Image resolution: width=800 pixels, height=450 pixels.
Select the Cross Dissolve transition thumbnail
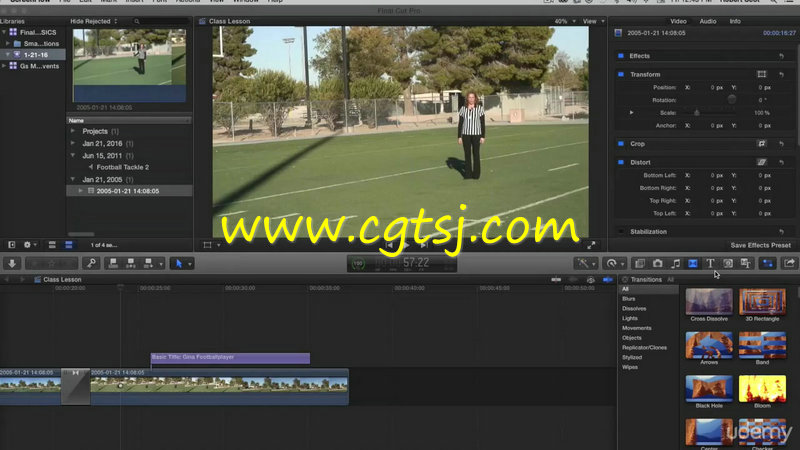click(709, 302)
